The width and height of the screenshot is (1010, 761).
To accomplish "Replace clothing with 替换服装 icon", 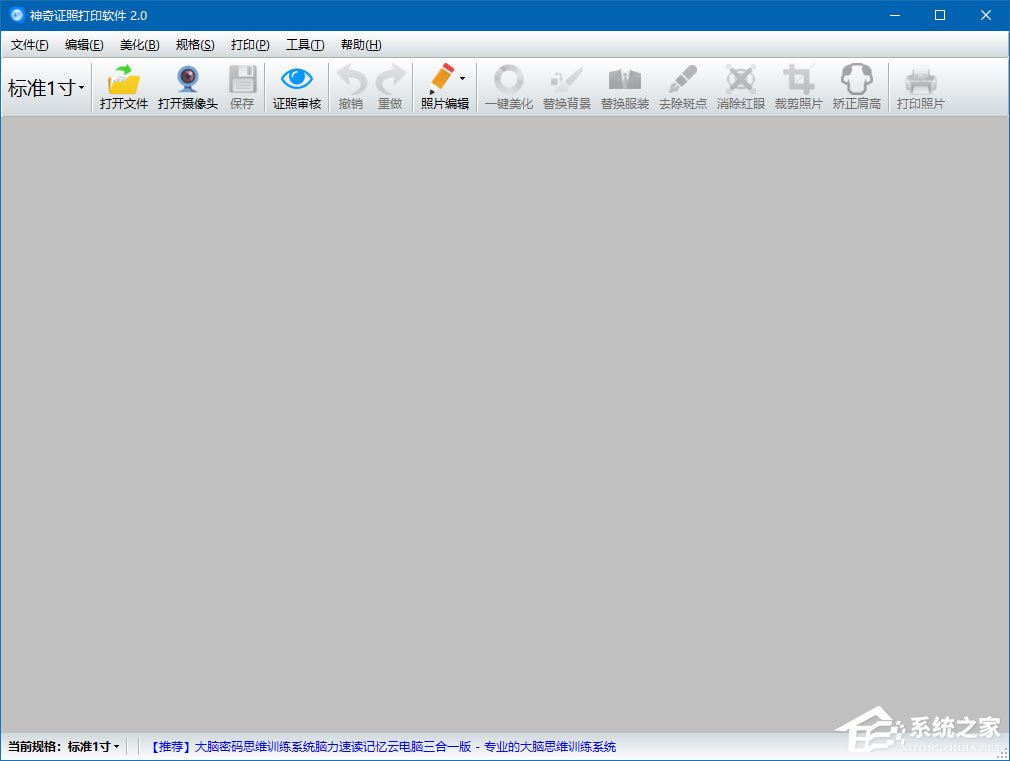I will (624, 87).
